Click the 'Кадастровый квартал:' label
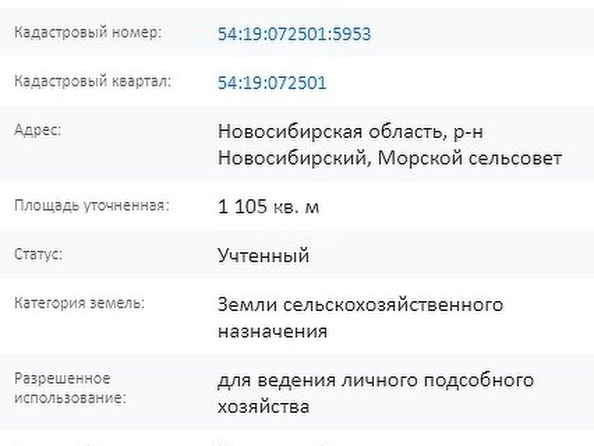 click(x=93, y=81)
